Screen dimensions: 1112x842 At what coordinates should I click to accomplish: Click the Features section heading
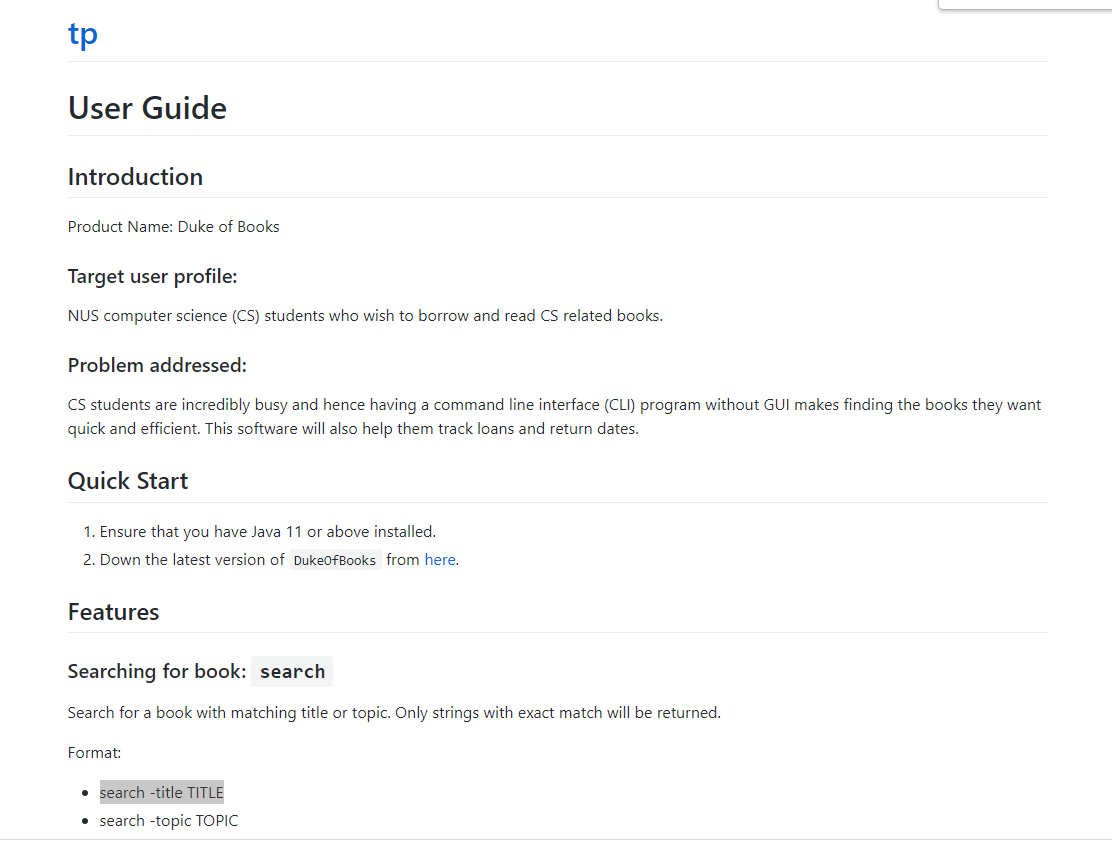coord(113,611)
